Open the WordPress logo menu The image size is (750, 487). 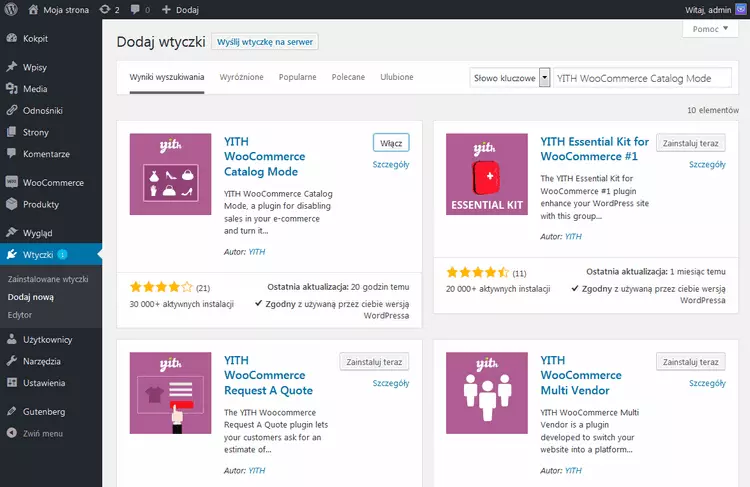click(11, 9)
